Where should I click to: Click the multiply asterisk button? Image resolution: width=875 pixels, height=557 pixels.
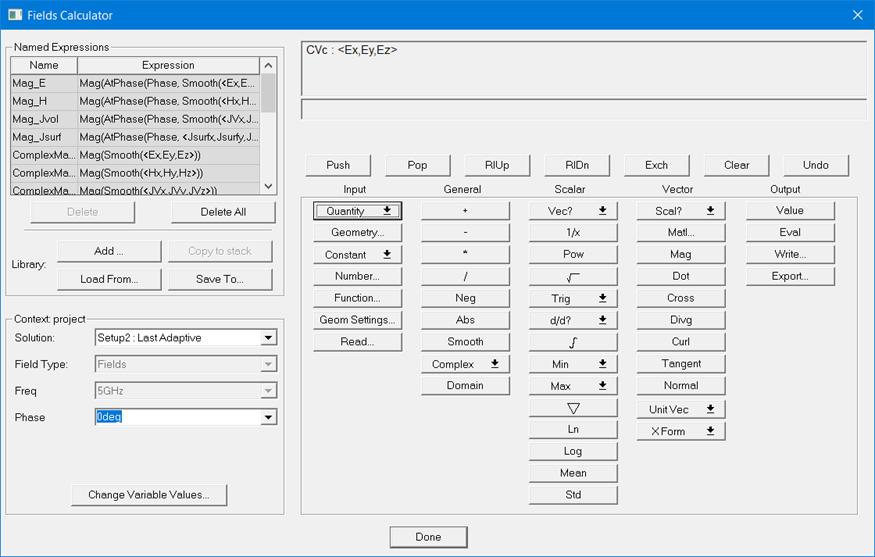click(x=465, y=254)
